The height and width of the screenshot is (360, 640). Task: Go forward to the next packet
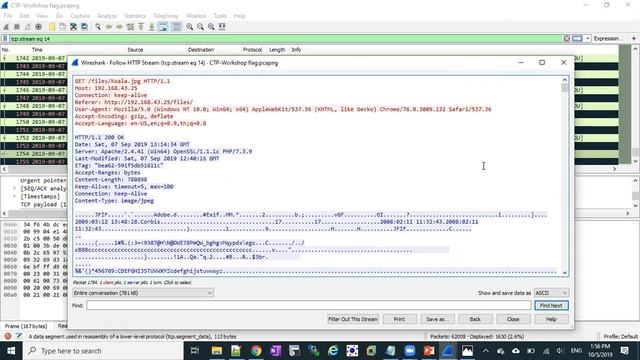pos(119,27)
